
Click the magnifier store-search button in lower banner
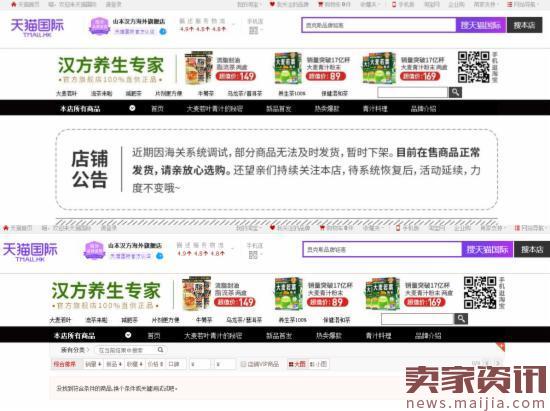[x=461, y=319]
